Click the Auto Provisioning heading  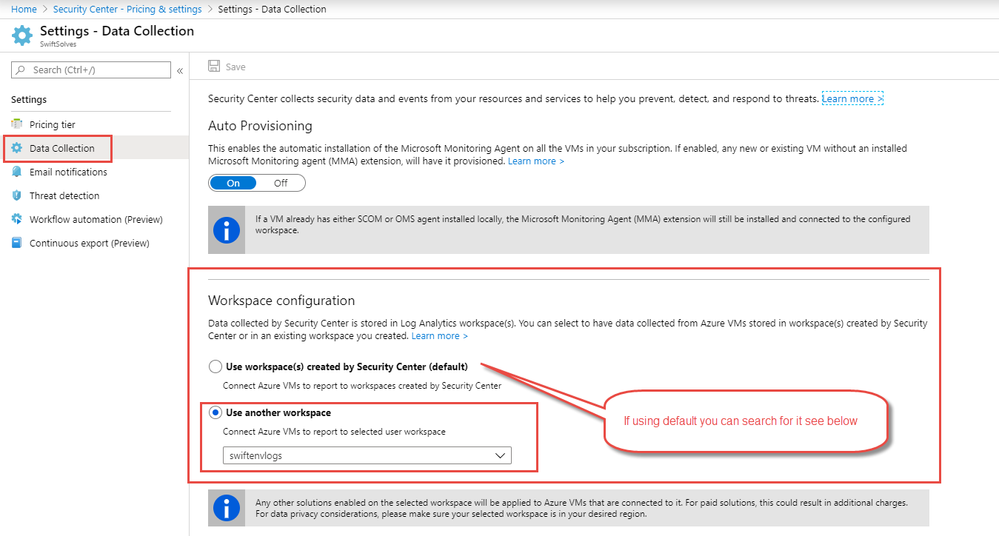point(260,126)
